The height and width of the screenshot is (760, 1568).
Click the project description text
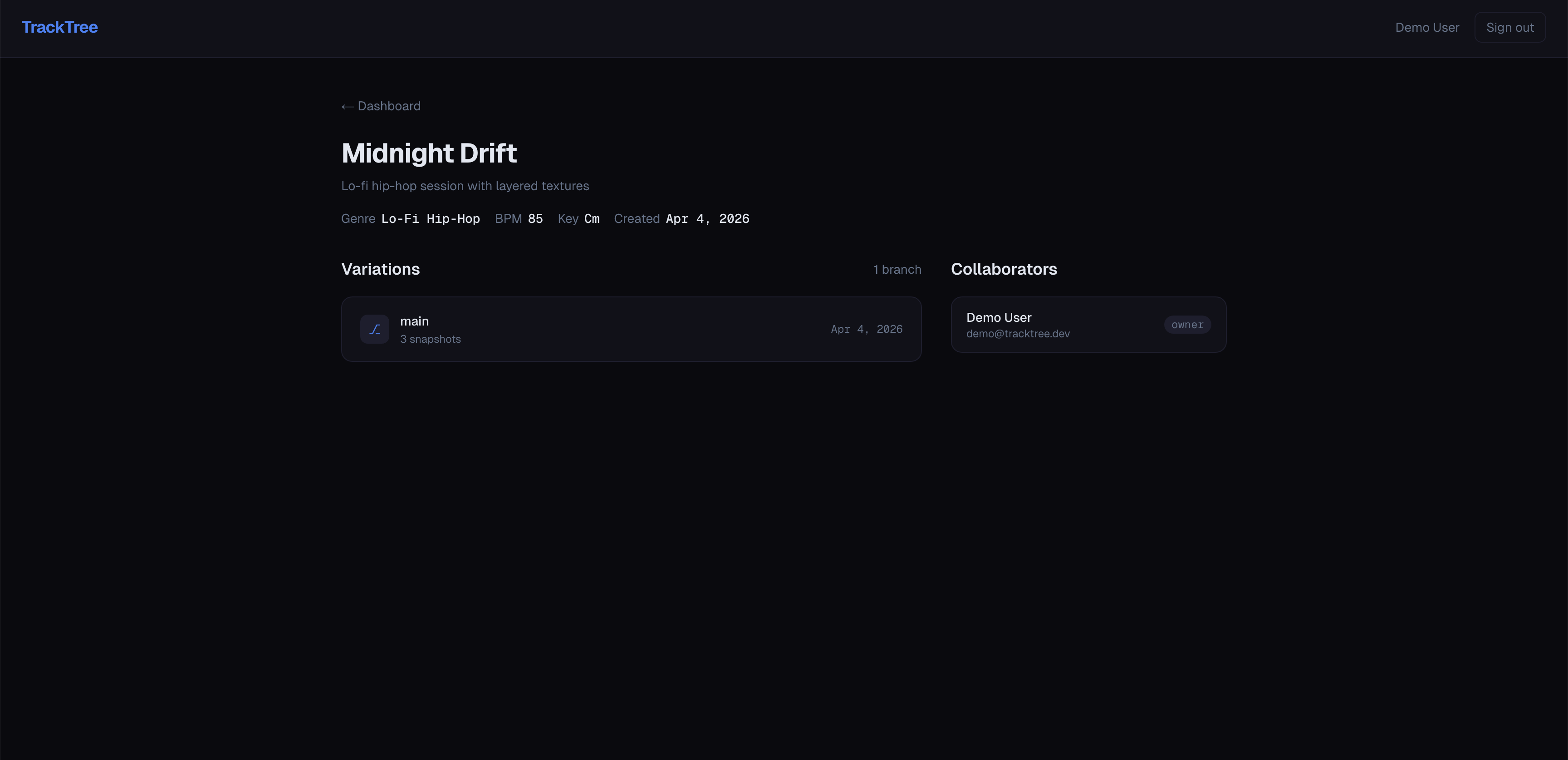(465, 186)
